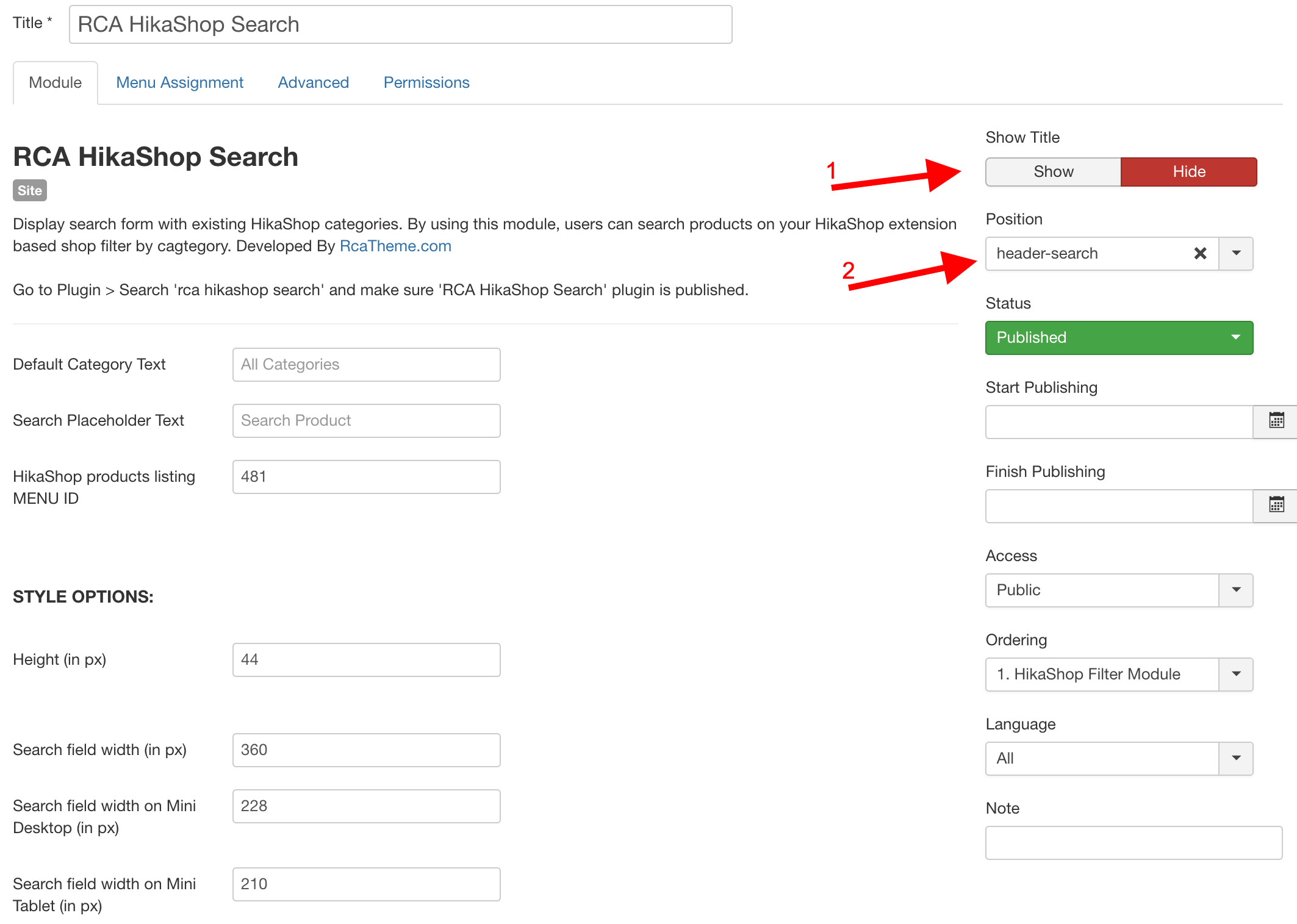Click the Note input field

[1134, 843]
